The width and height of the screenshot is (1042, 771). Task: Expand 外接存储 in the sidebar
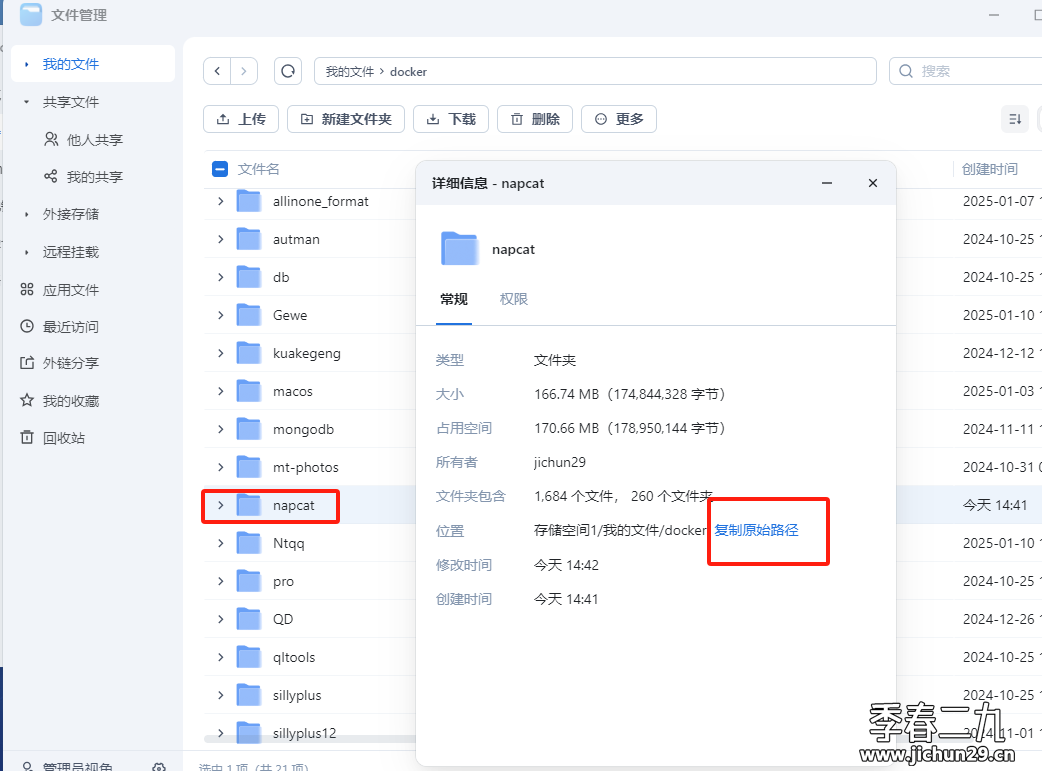[x=27, y=214]
